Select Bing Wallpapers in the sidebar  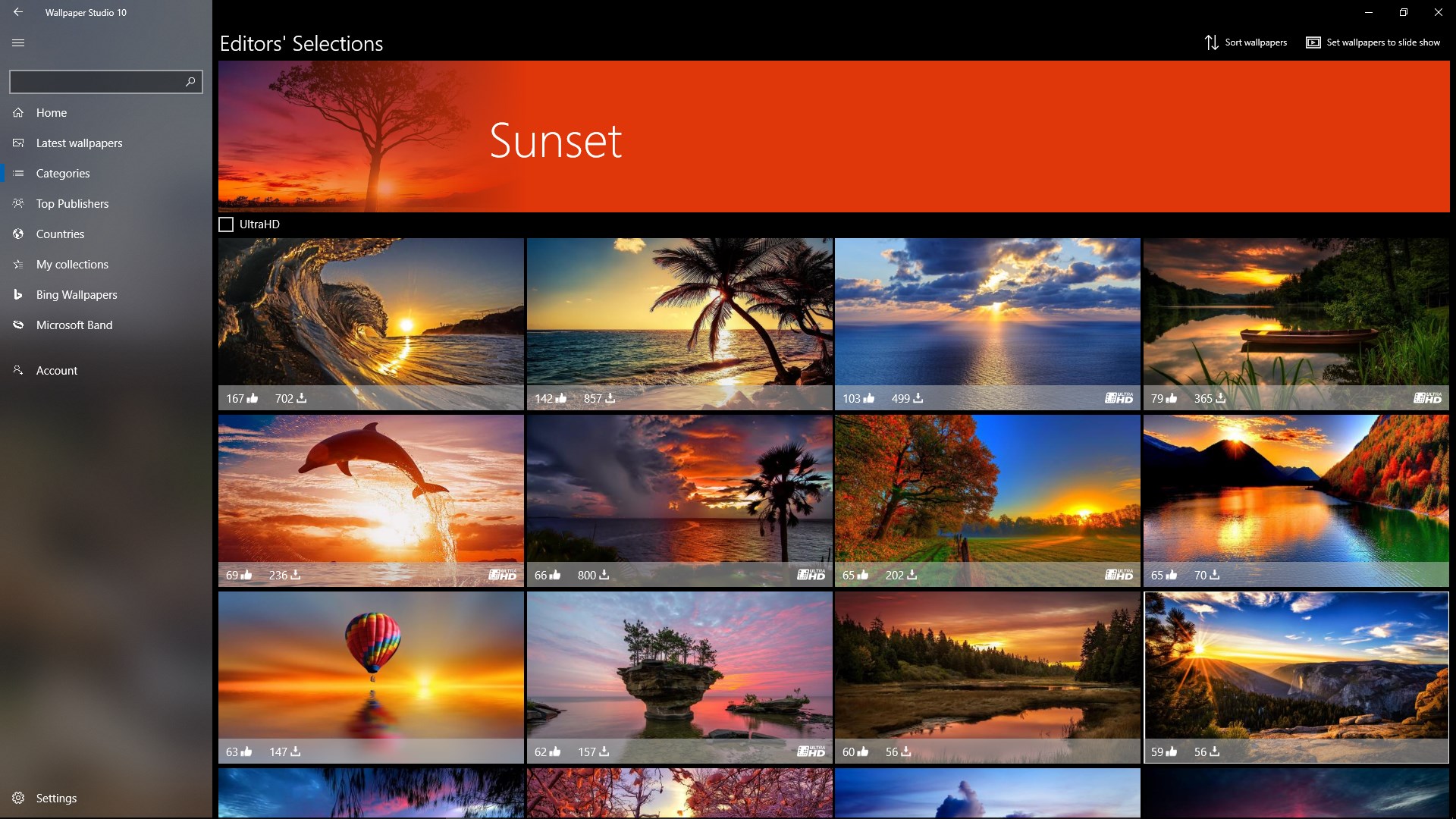pyautogui.click(x=76, y=294)
